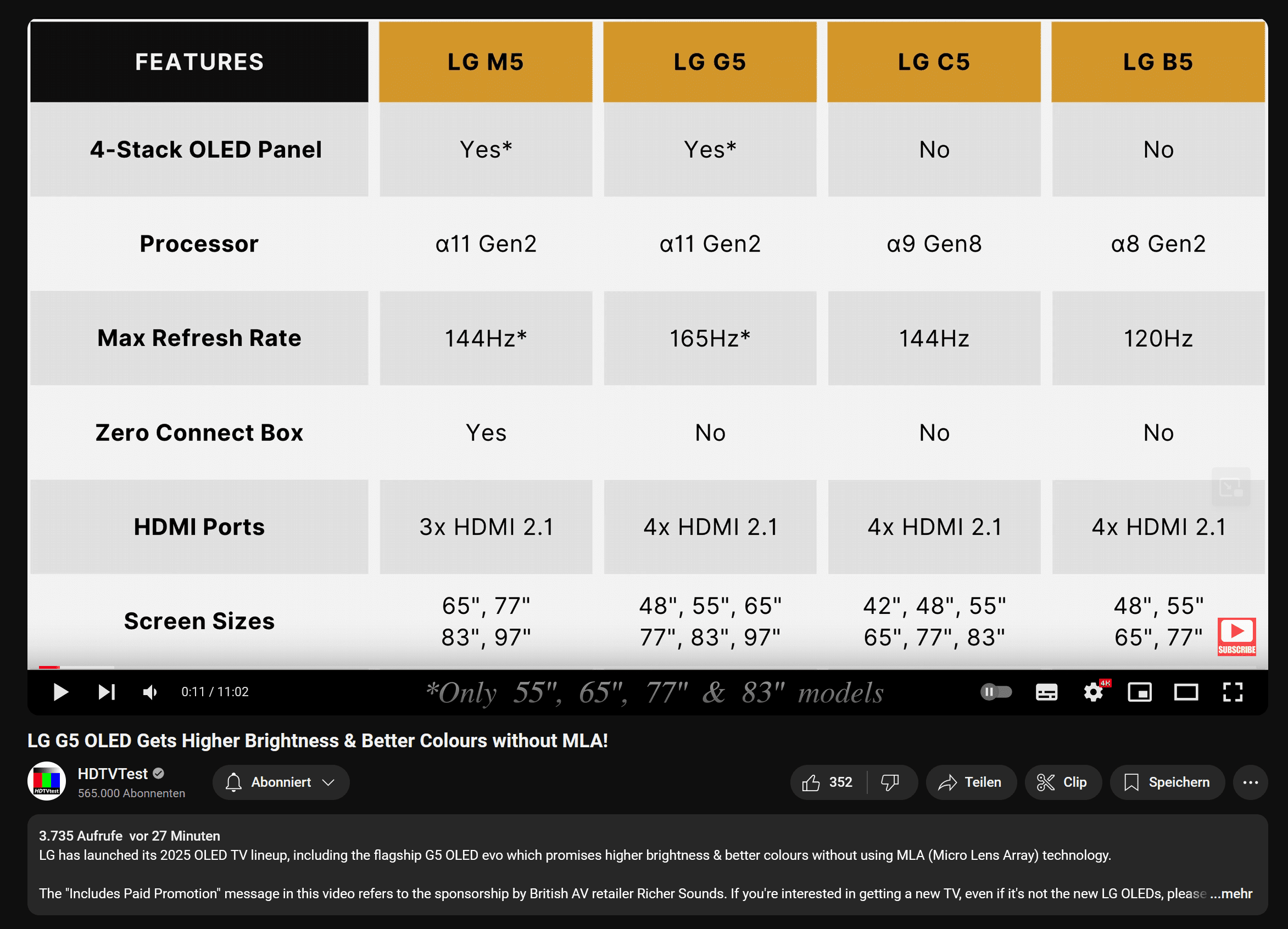Open the HDTVTest channel avatar
This screenshot has height=929, width=1288.
click(x=47, y=781)
